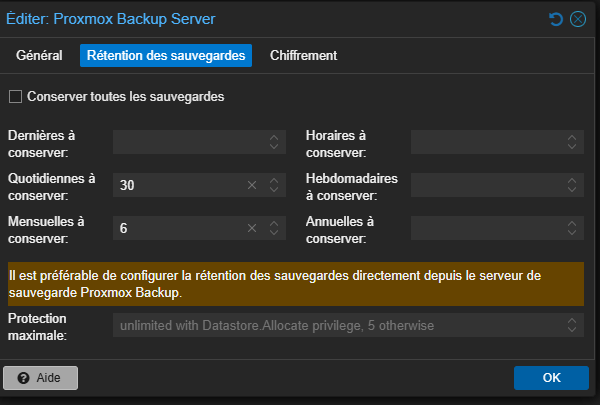Click the reset form icon in title bar
Screen dimensions: 600x405
pos(556,19)
